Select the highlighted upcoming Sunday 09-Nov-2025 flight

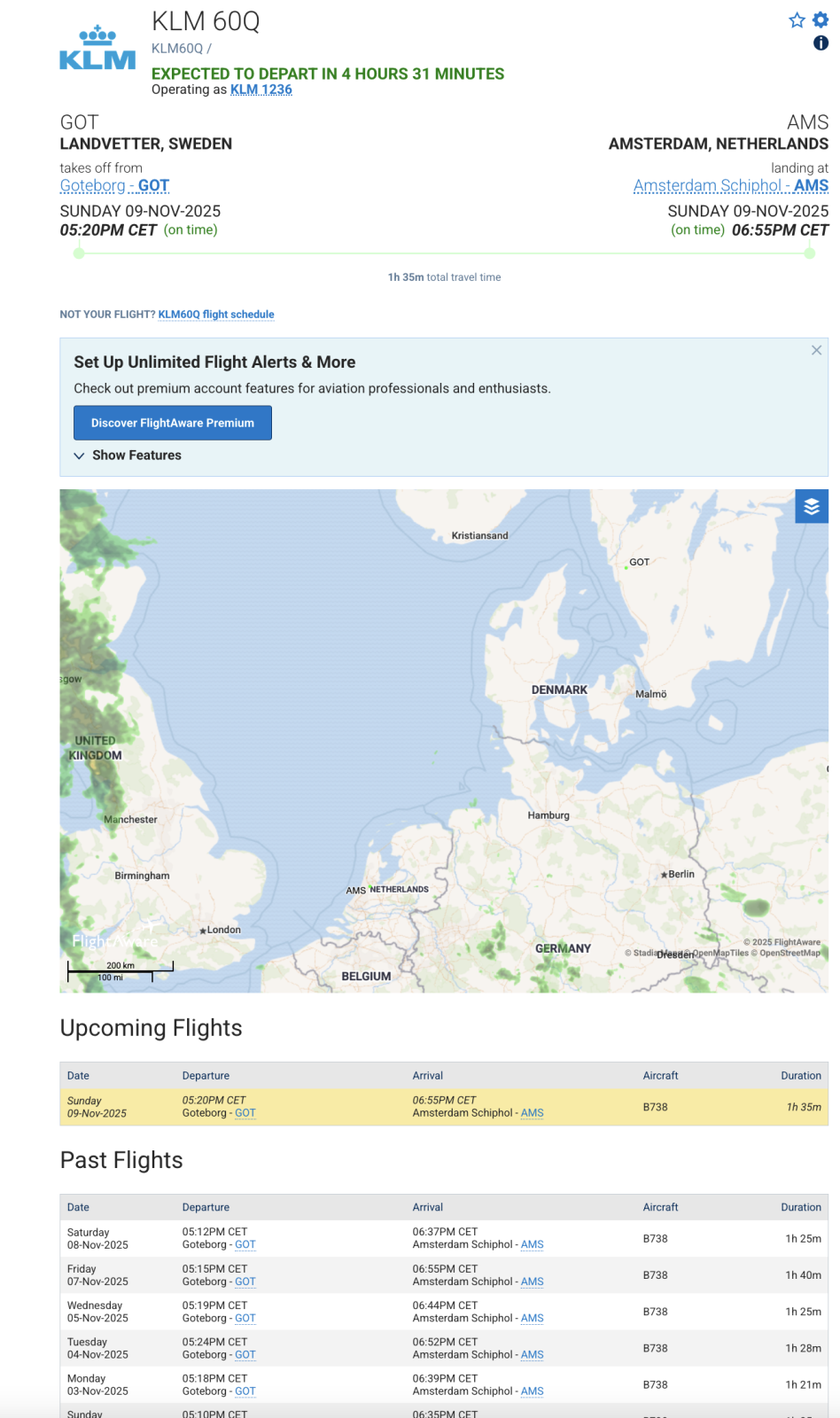pos(443,1107)
